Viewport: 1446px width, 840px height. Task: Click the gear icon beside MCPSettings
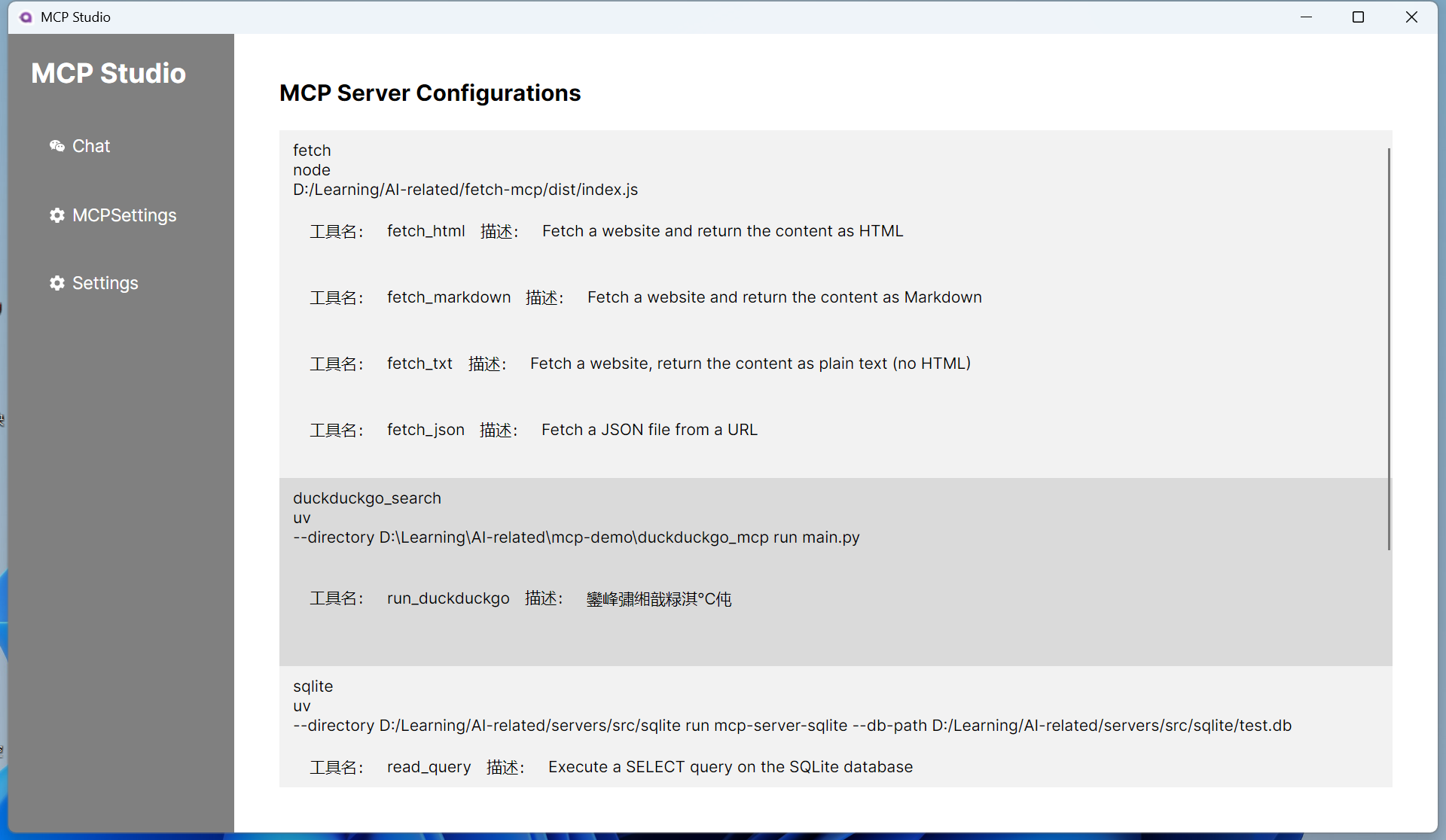click(56, 215)
